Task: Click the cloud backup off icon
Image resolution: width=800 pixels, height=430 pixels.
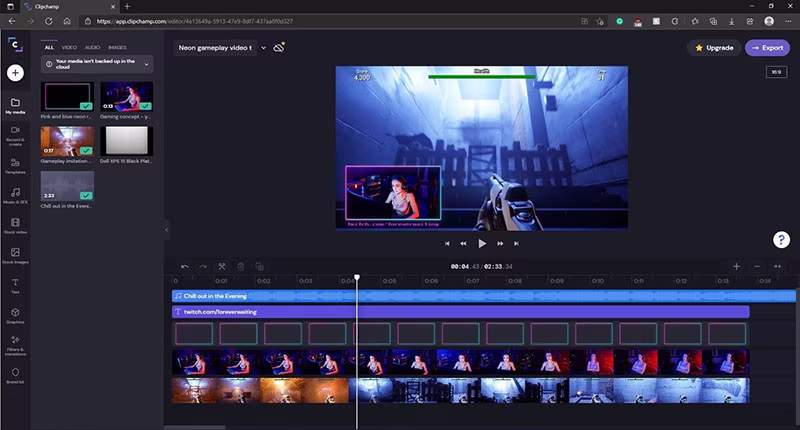Action: tap(279, 47)
